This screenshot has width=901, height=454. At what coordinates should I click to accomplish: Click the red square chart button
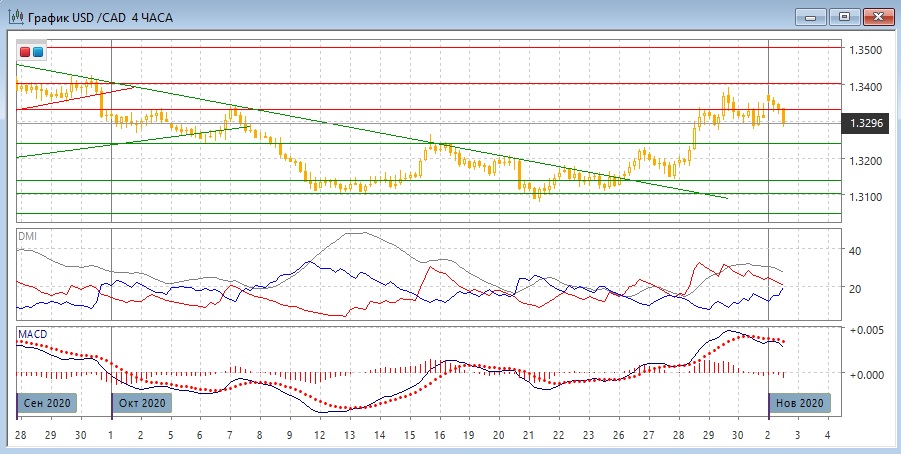(x=26, y=51)
